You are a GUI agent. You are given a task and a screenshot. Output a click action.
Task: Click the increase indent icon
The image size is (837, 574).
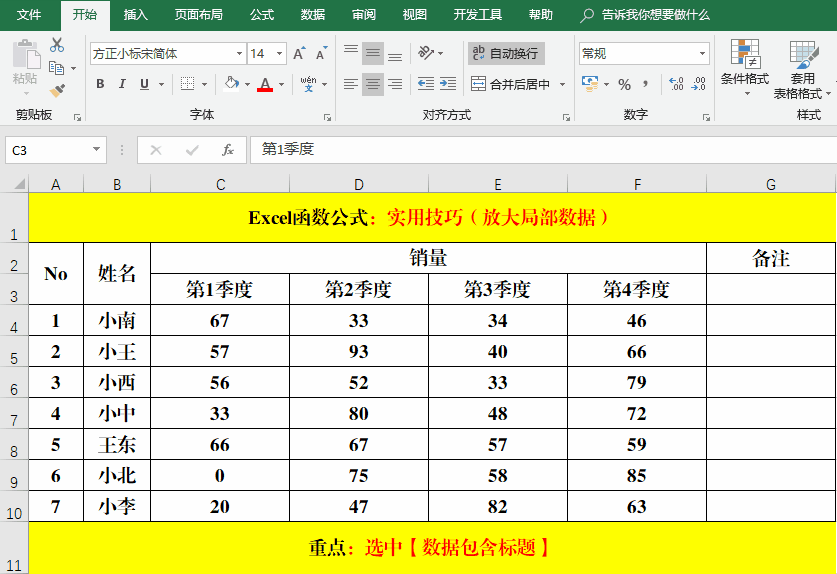click(x=449, y=85)
